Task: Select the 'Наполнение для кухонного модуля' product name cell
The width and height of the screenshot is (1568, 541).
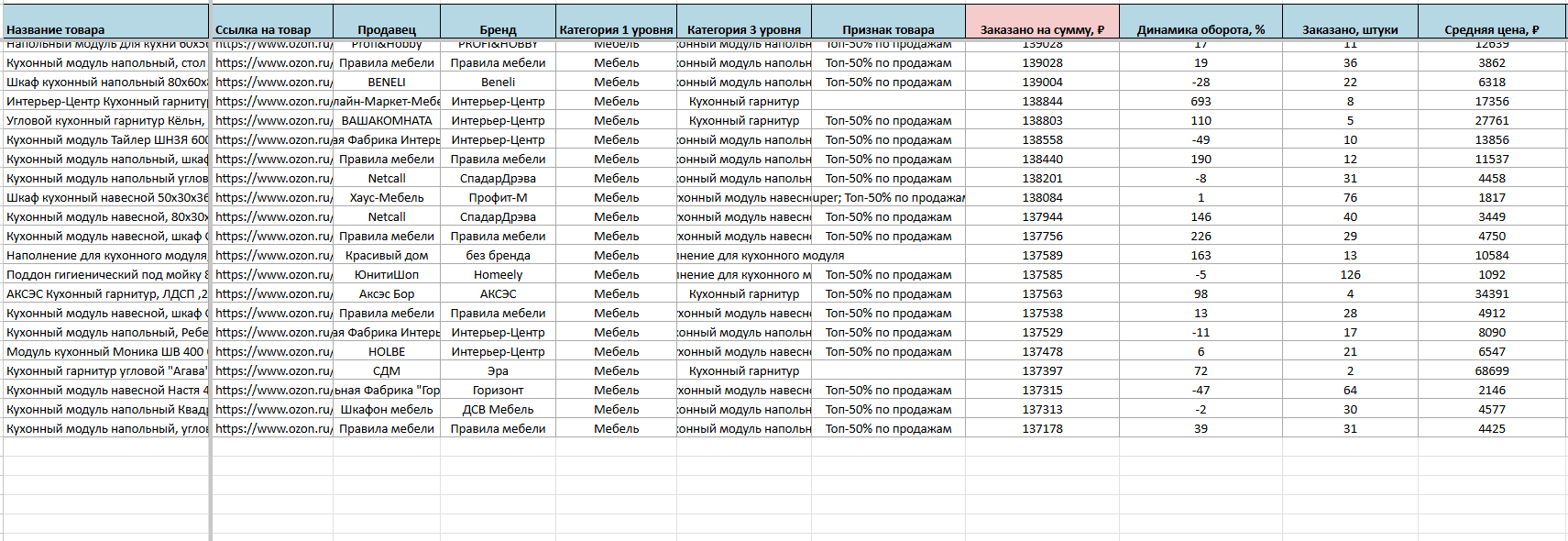Action: [106, 255]
